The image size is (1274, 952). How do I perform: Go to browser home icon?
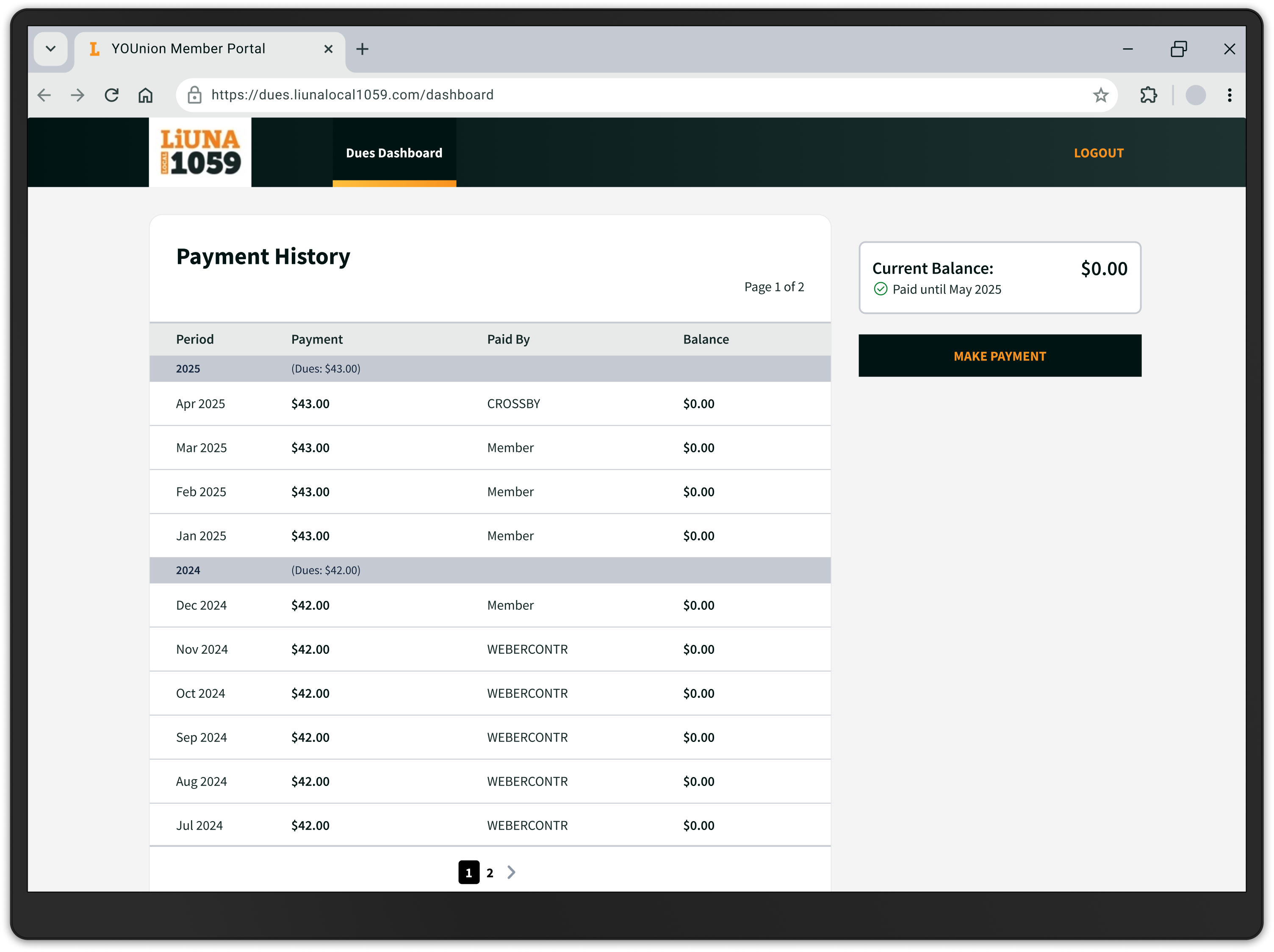pyautogui.click(x=146, y=95)
